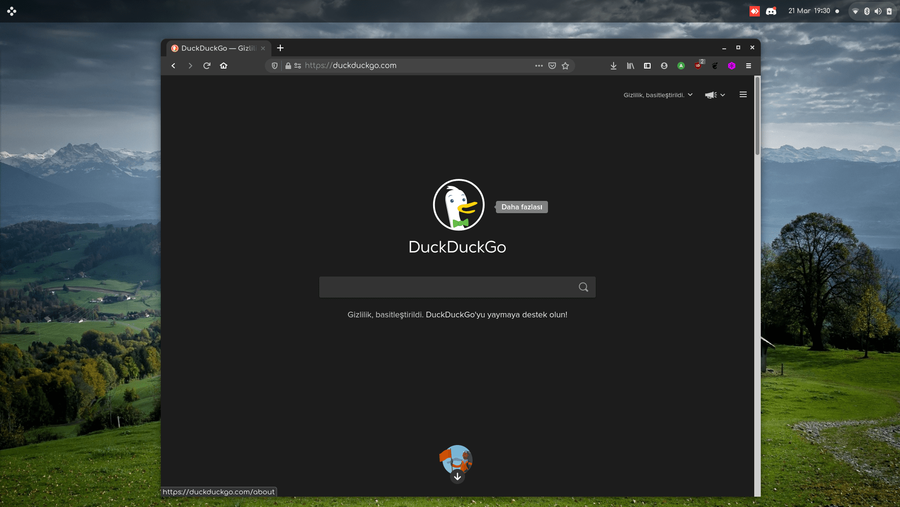This screenshot has height=507, width=900.
Task: Click the 'Daha fazlası' tooltip button
Action: coord(522,207)
